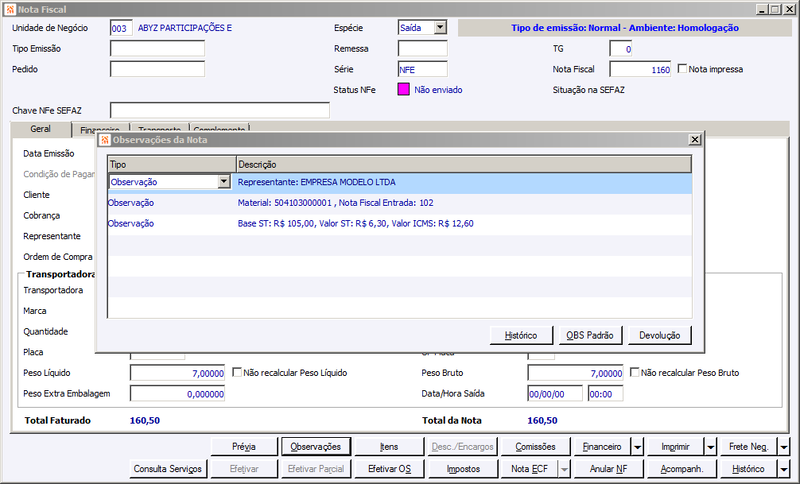Screen dimensions: 800x484
Task: Click the OBS Padrão button
Action: click(590, 335)
